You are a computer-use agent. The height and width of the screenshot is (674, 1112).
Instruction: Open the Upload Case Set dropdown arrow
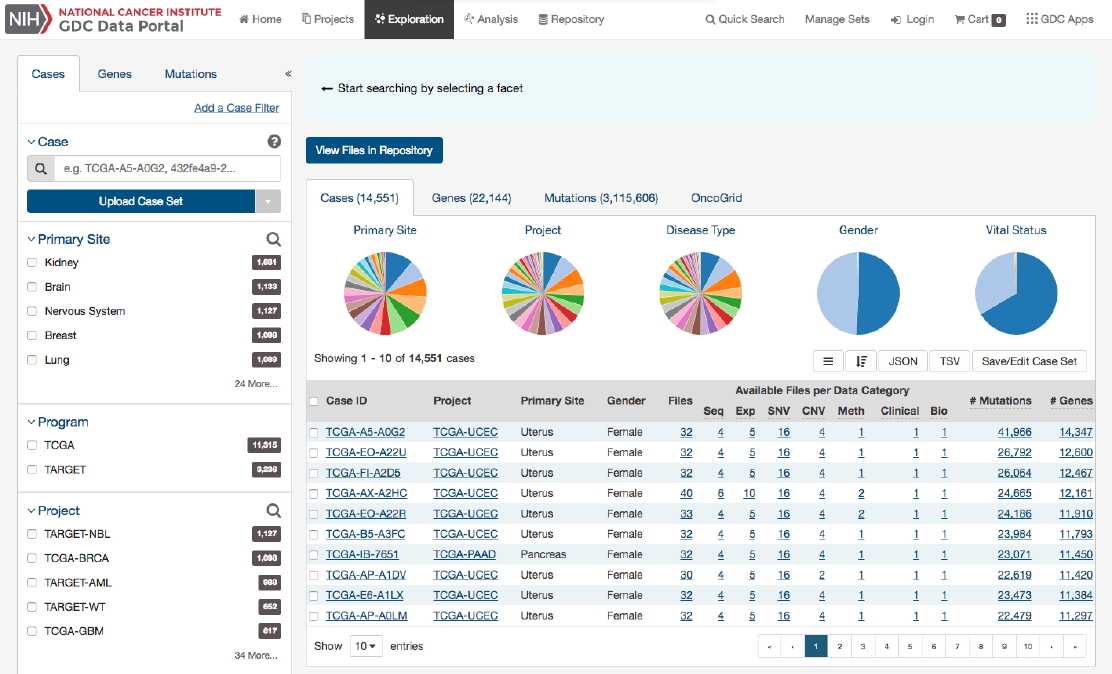point(268,201)
